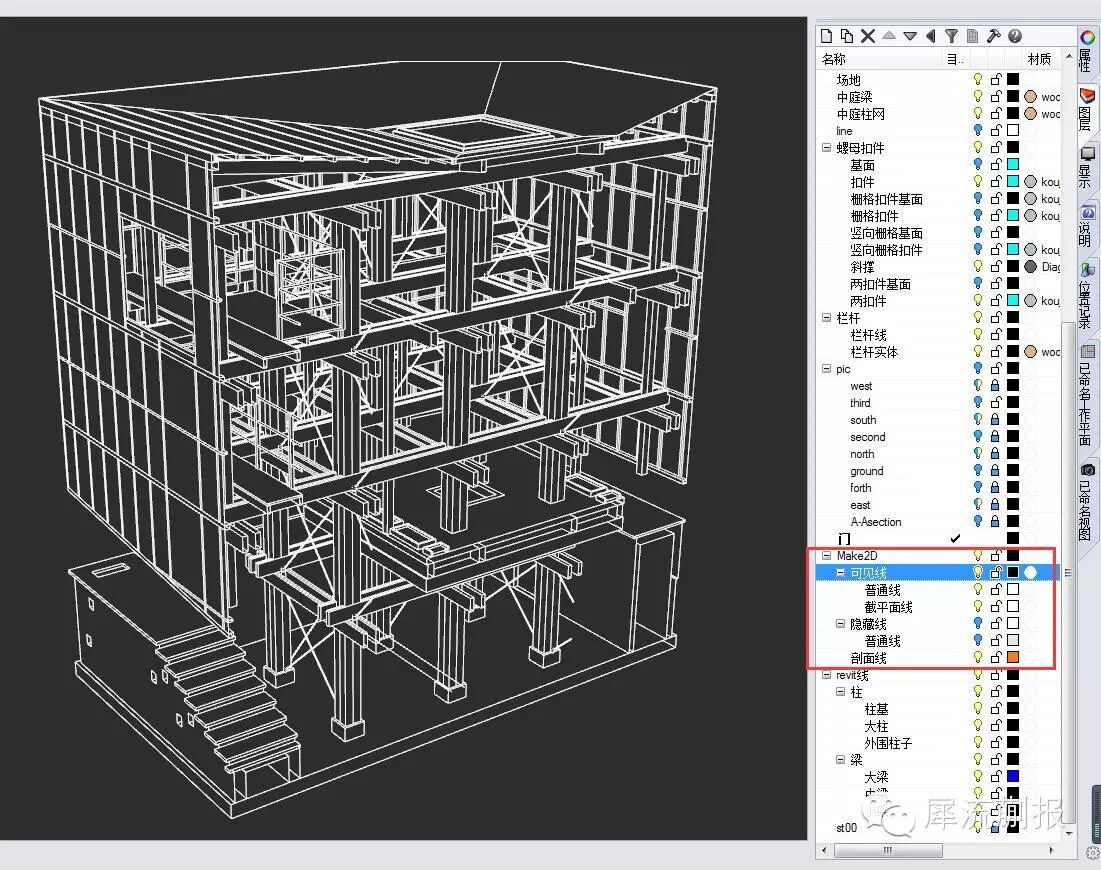Click the padlock on A-Asection layer
Screen dimensions: 1101x870
(x=995, y=522)
